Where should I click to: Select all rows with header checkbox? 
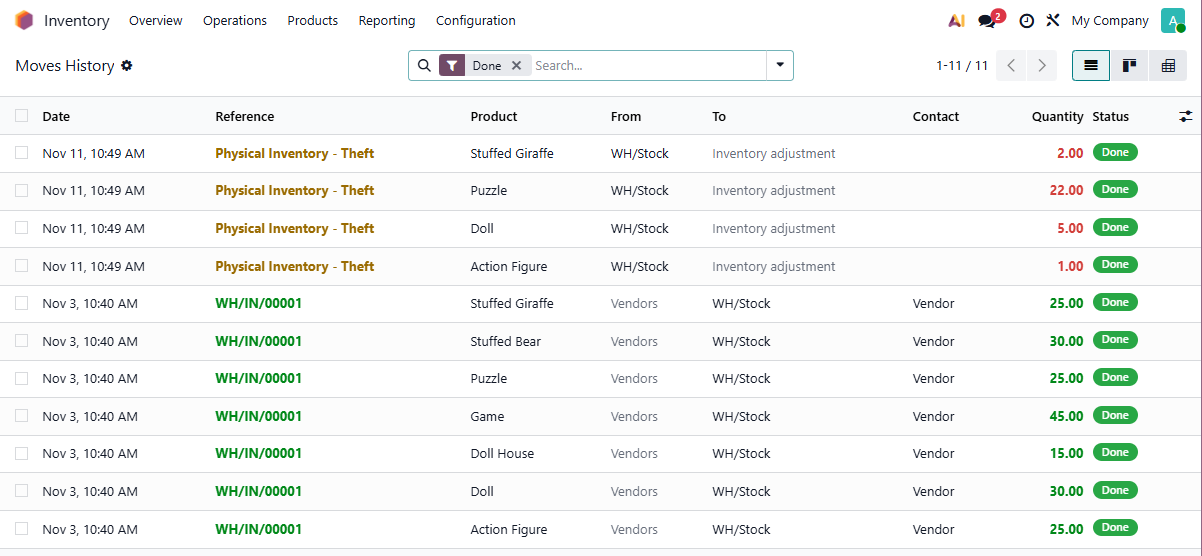tap(22, 116)
